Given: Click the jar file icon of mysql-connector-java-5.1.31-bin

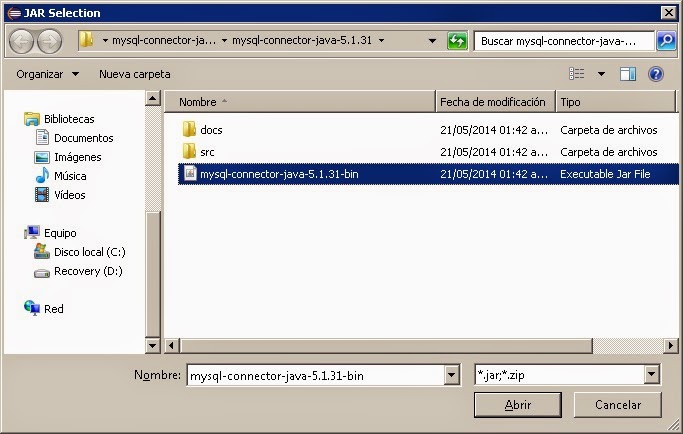Looking at the screenshot, I should coord(189,173).
